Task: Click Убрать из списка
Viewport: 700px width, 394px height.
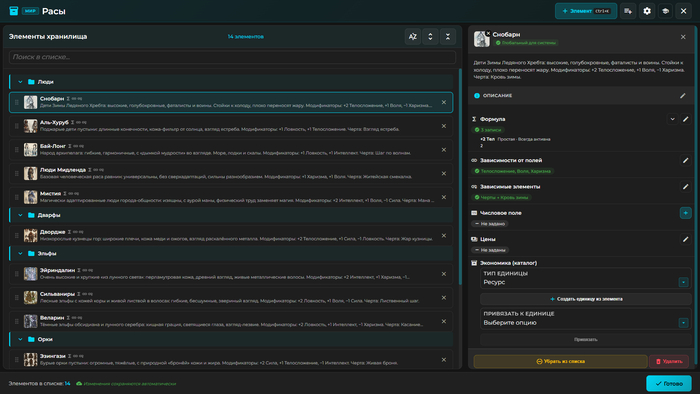Action: 560,361
